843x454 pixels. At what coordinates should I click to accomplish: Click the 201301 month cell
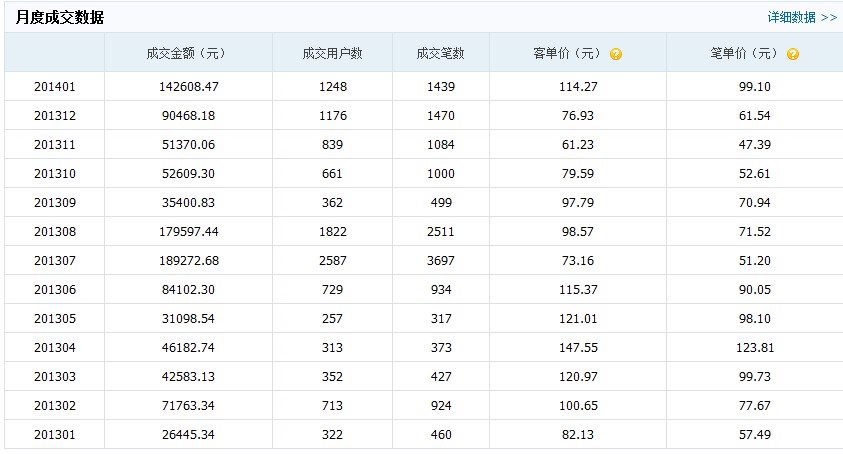pyautogui.click(x=54, y=435)
